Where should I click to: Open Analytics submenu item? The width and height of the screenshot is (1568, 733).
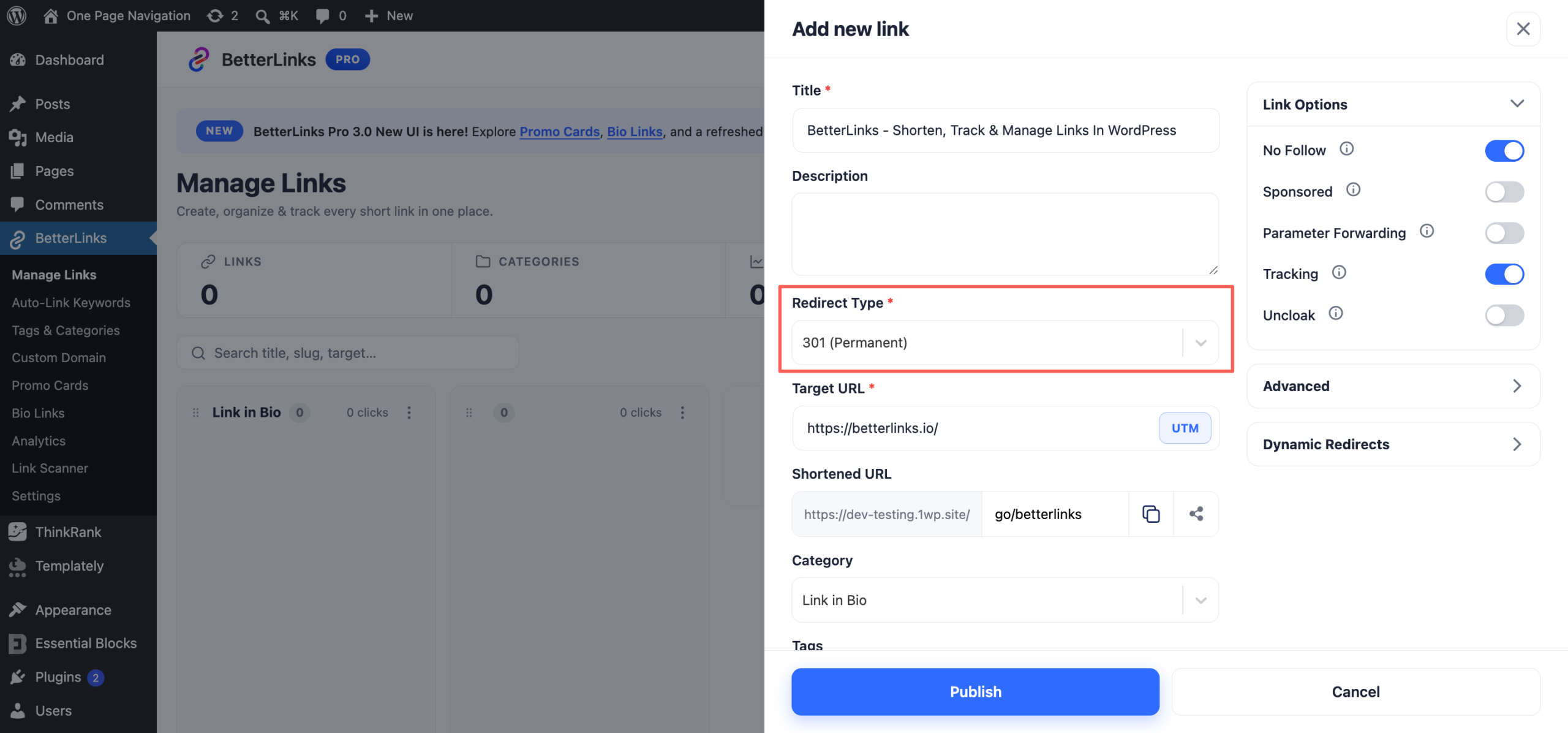[39, 441]
